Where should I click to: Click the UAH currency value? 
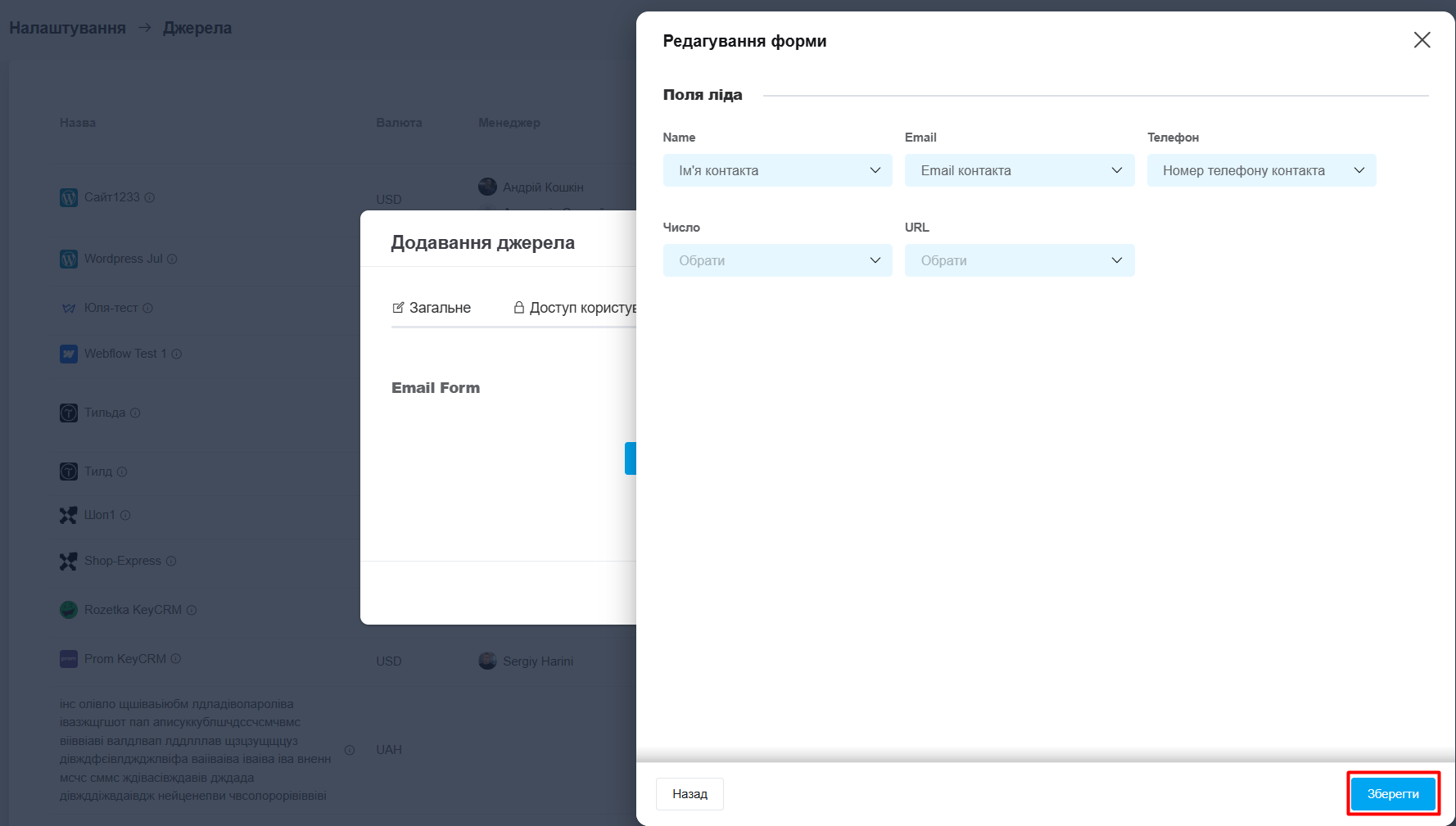coord(389,750)
